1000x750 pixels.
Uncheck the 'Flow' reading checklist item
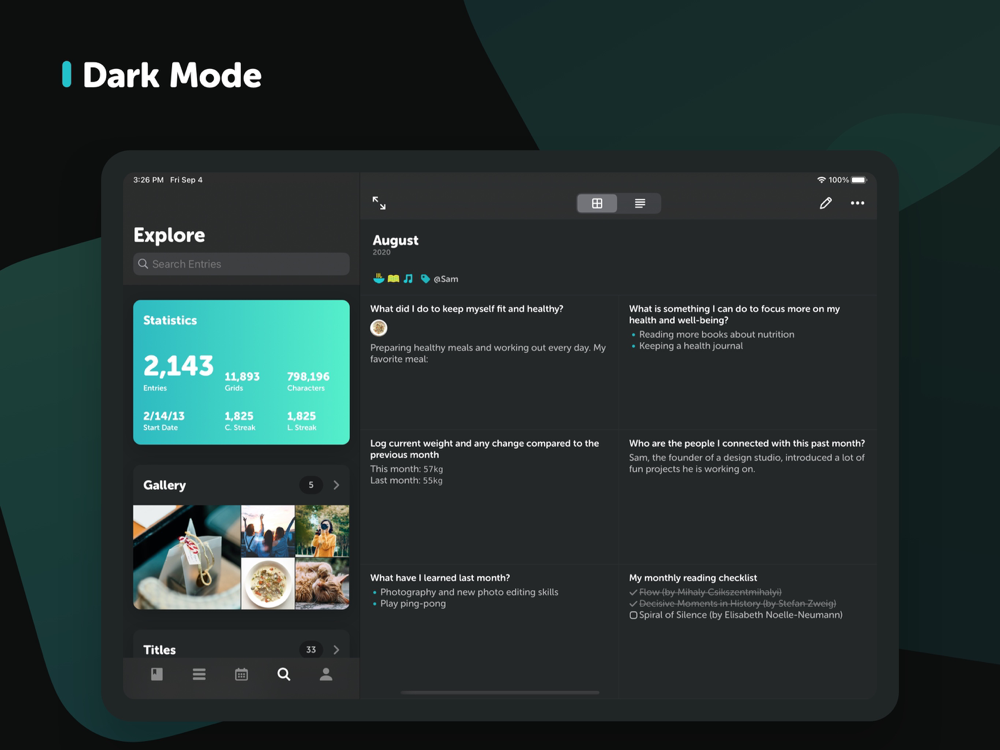(633, 592)
